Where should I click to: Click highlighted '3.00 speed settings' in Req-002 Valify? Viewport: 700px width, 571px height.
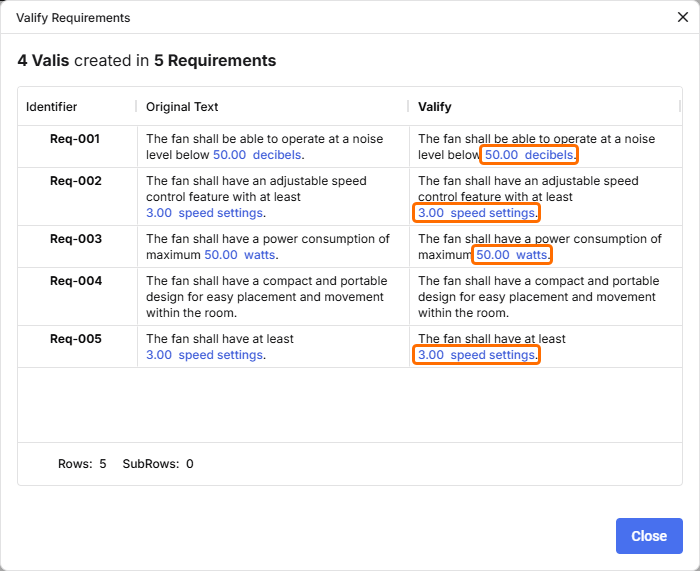(476, 213)
